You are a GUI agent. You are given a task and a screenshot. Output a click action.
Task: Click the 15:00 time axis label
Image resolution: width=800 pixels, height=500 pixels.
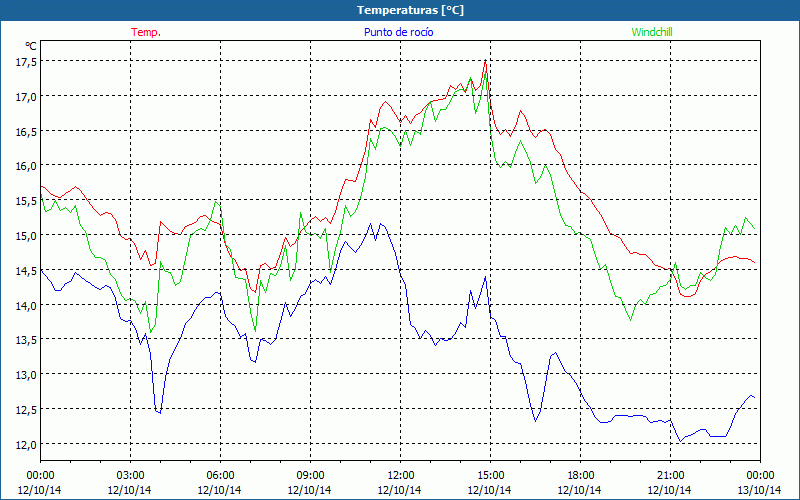490,476
